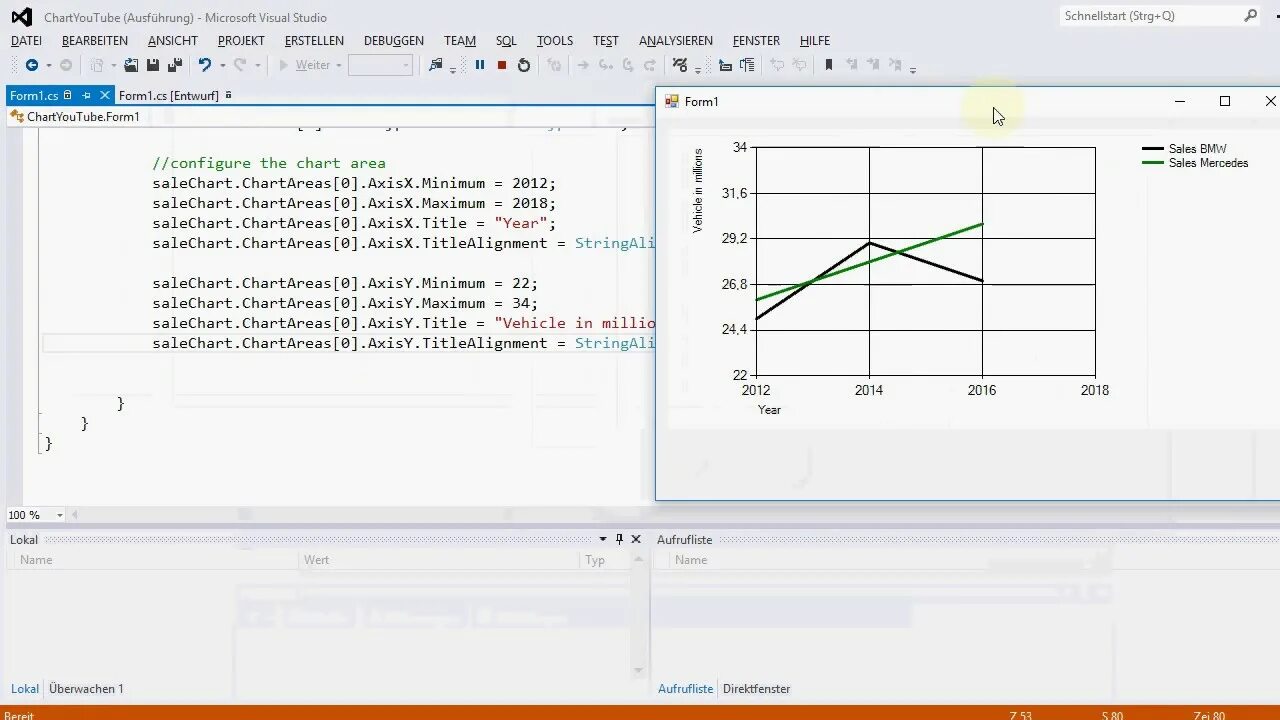Image resolution: width=1280 pixels, height=720 pixels.
Task: Open the empty toolbar combo box
Action: 380,65
